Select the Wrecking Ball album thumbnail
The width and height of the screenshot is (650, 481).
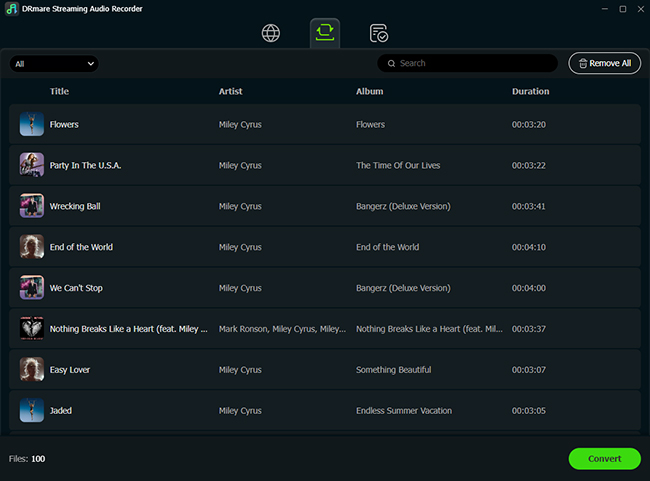[x=32, y=206]
